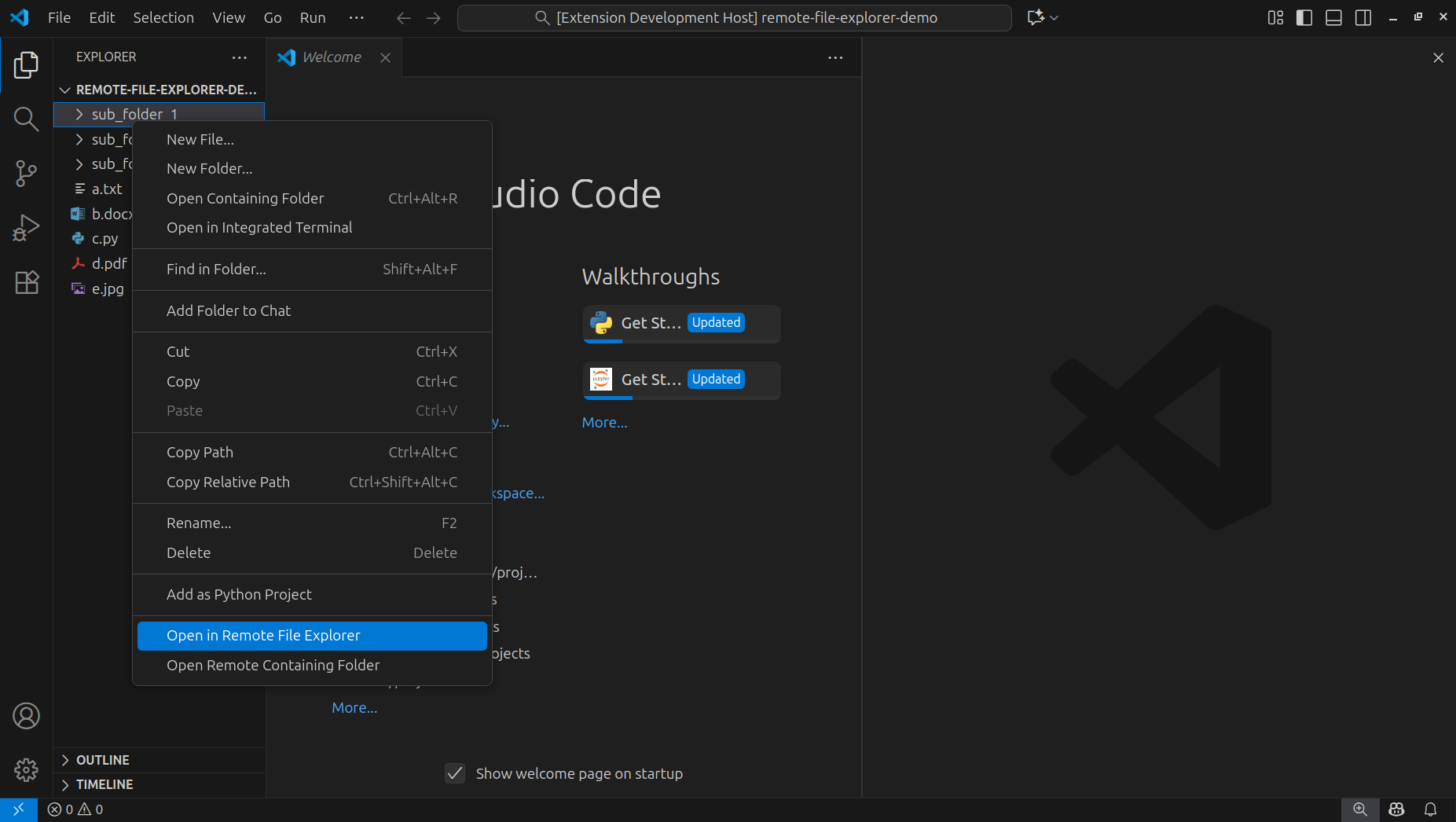The height and width of the screenshot is (822, 1456).
Task: Expand the sub_folder_1 chevron
Action: (79, 115)
